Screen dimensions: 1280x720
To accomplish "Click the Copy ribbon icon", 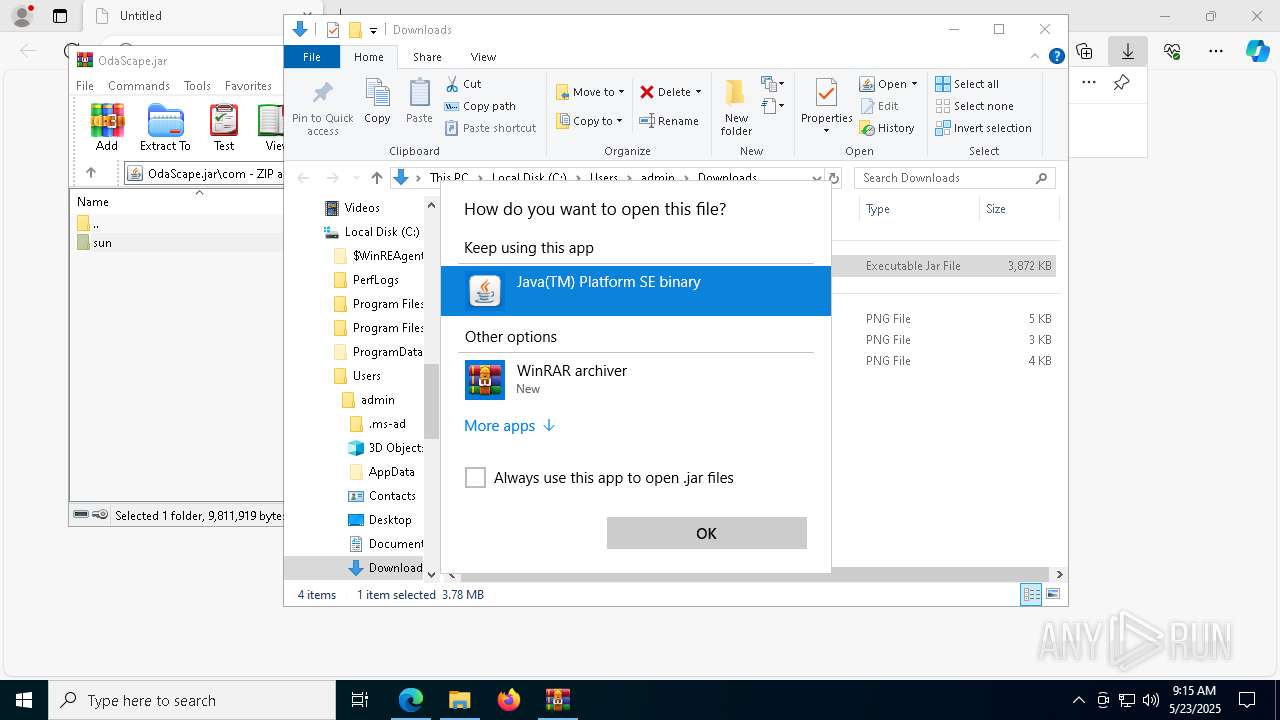I will (x=377, y=102).
